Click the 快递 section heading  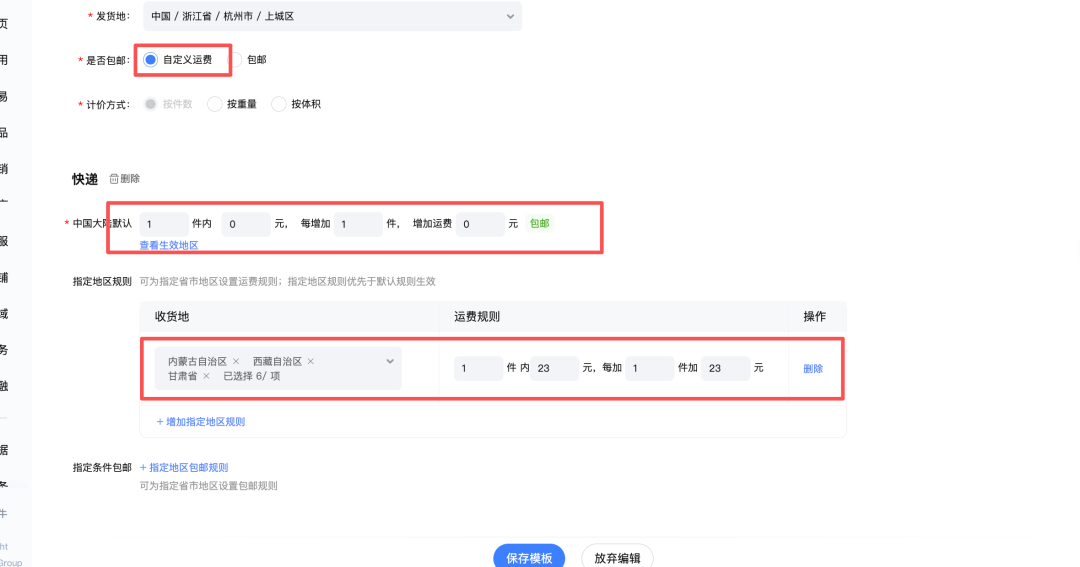coord(85,179)
